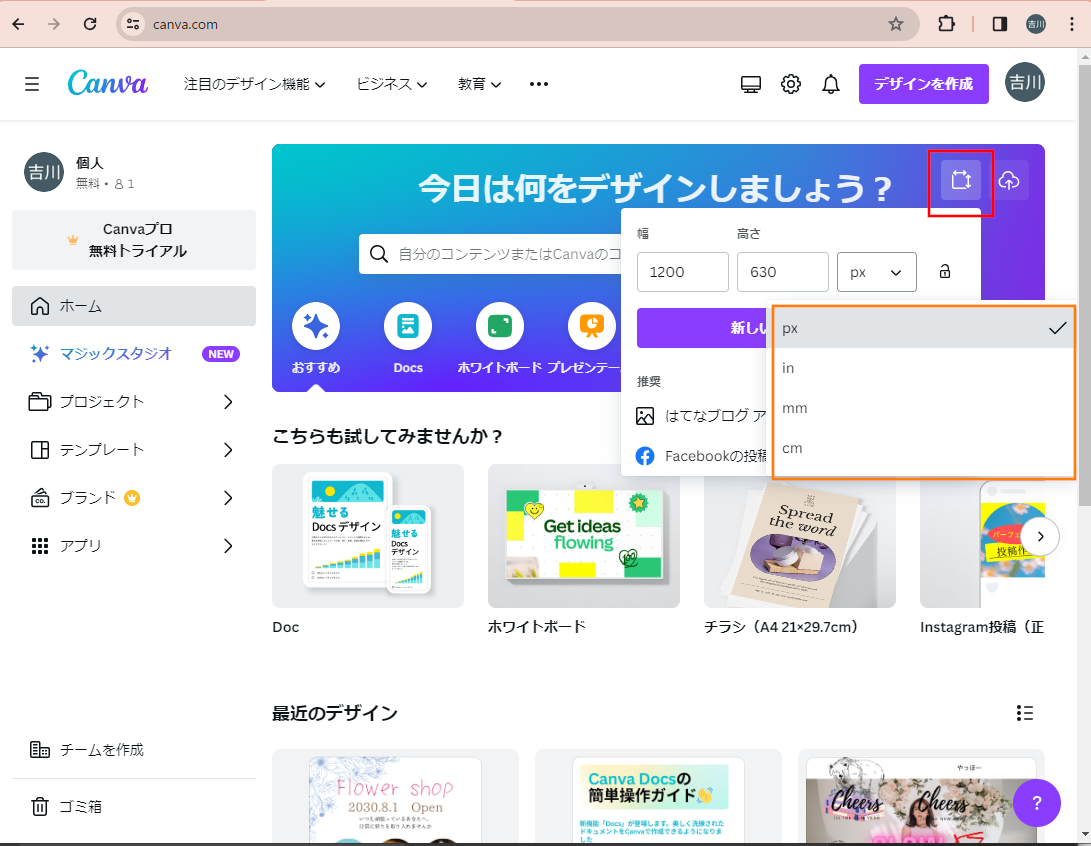Click the purple help question mark button
Screen dimensions: 1091x846
(x=1037, y=802)
